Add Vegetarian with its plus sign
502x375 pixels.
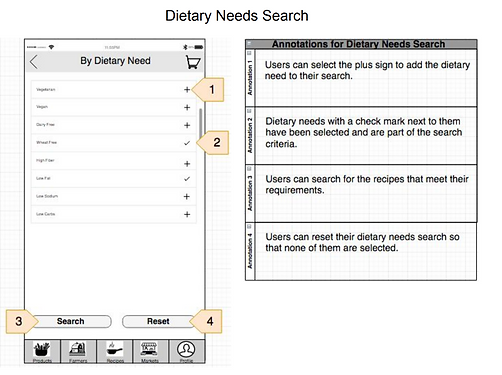187,89
